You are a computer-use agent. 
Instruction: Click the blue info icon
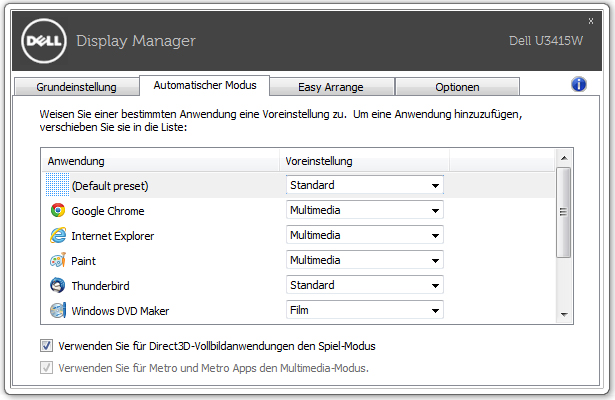point(579,85)
